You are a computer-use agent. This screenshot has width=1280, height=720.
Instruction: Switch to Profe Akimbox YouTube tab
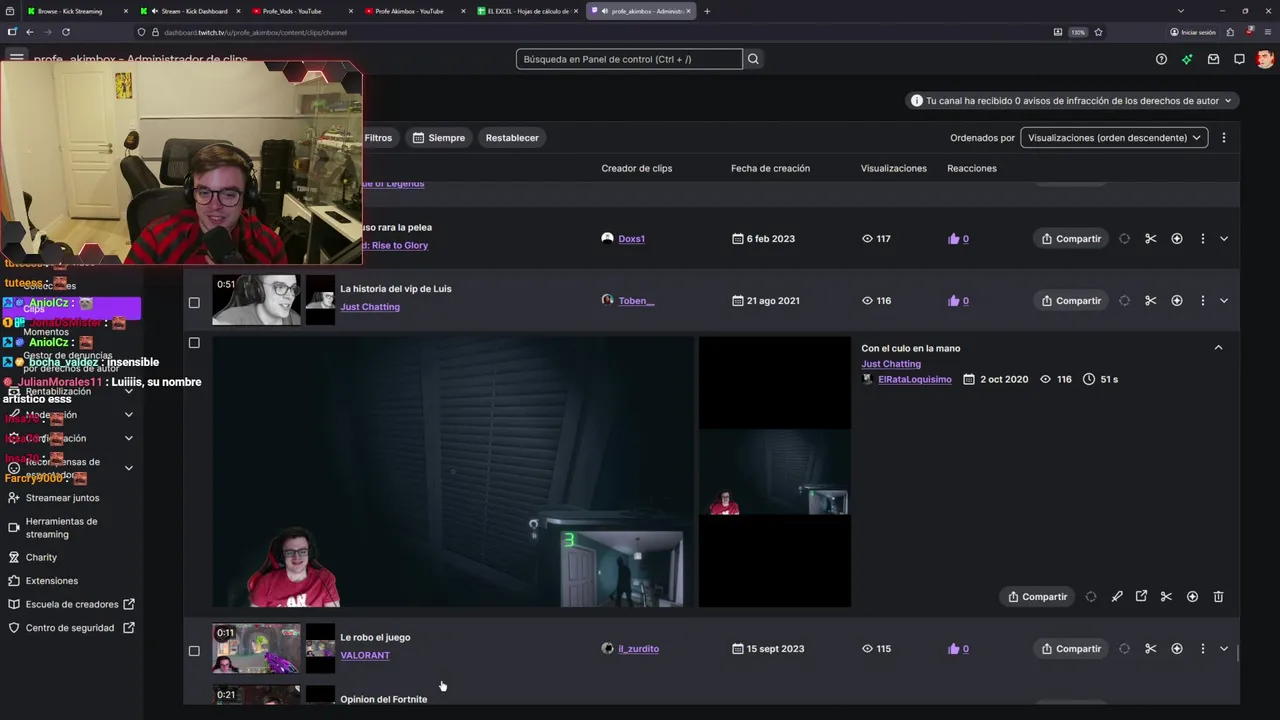(414, 11)
